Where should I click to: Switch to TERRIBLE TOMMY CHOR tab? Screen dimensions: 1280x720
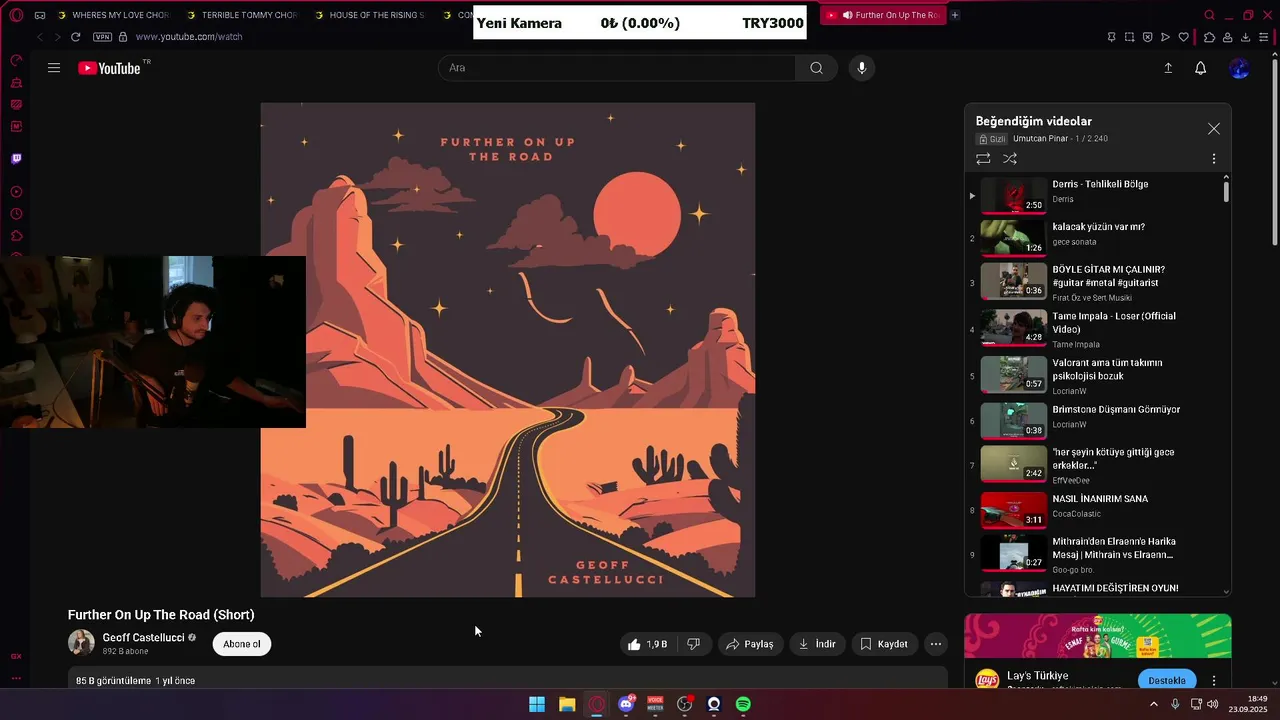(x=241, y=15)
